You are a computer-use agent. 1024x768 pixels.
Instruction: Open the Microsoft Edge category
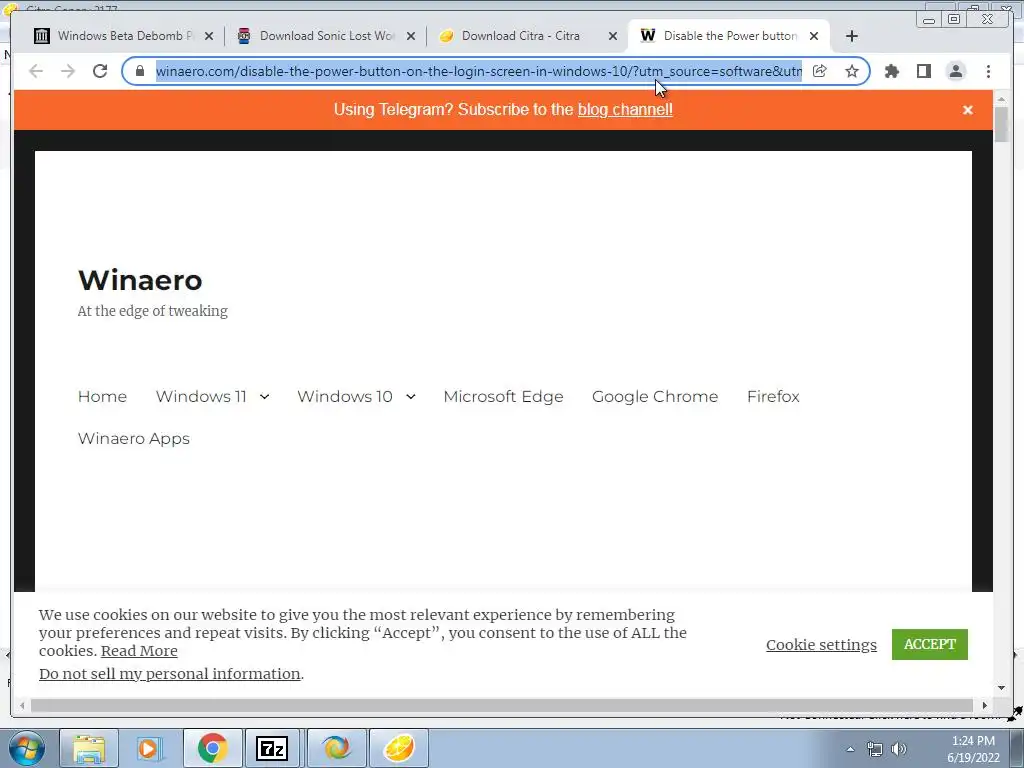coord(504,396)
